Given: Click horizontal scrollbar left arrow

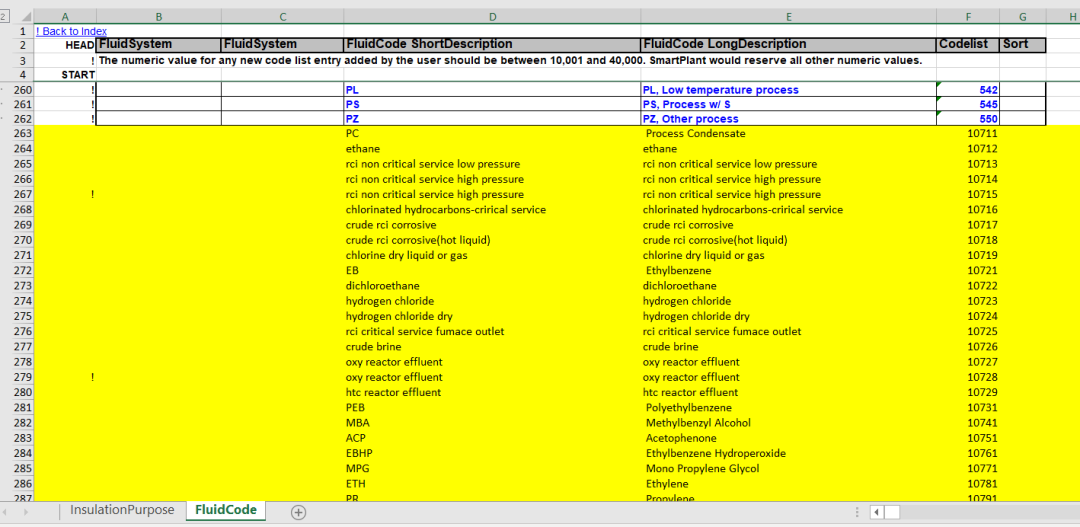Looking at the screenshot, I should pos(877,512).
